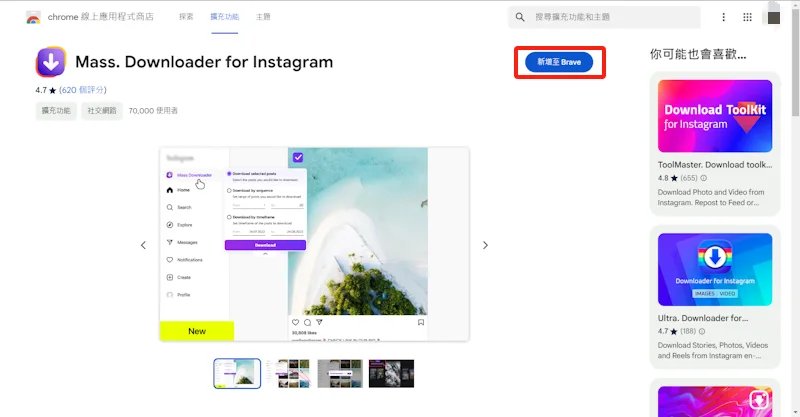Click the 70,000 使用者 users text

pos(153,111)
